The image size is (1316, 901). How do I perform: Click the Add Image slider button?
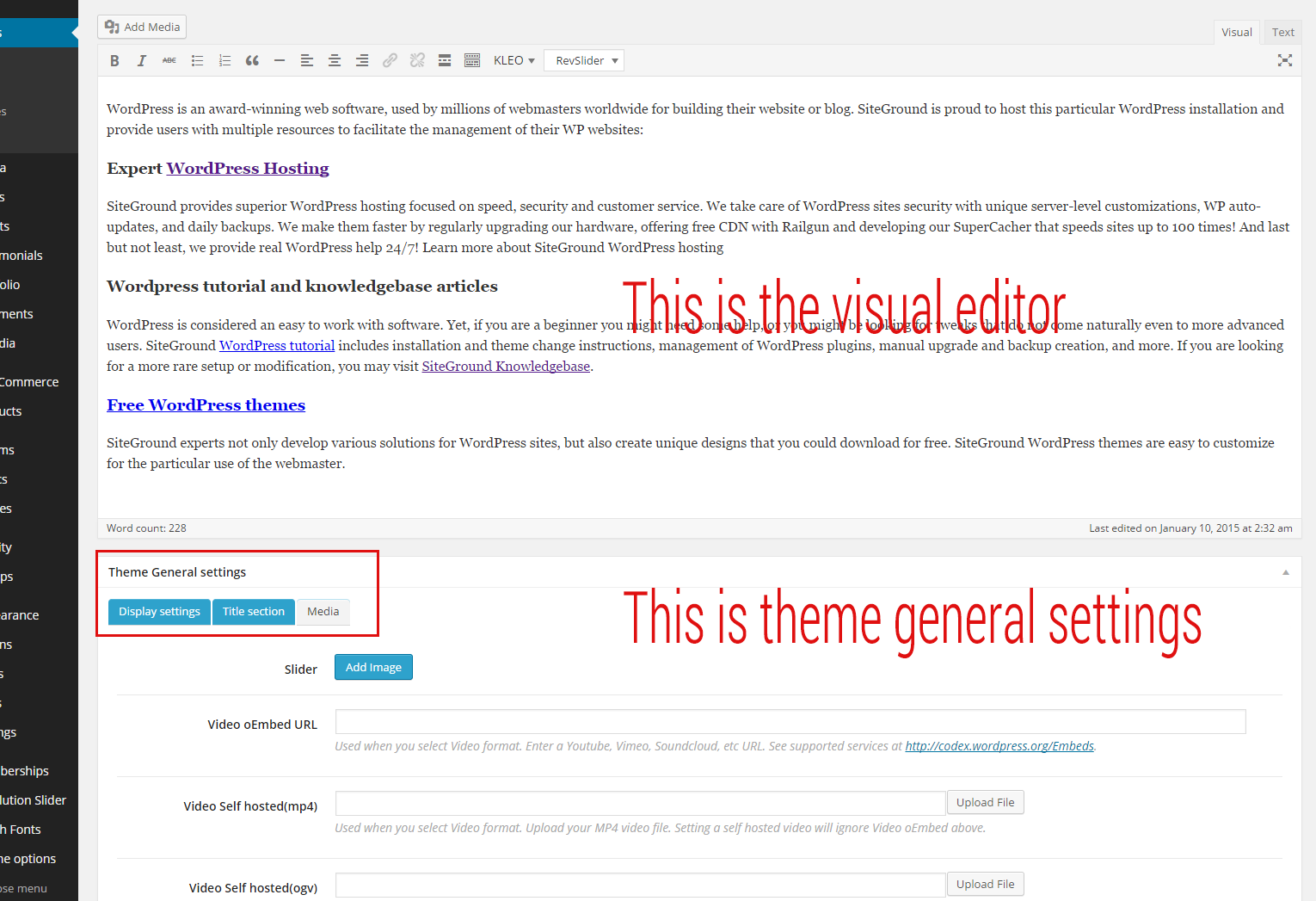[x=373, y=667]
